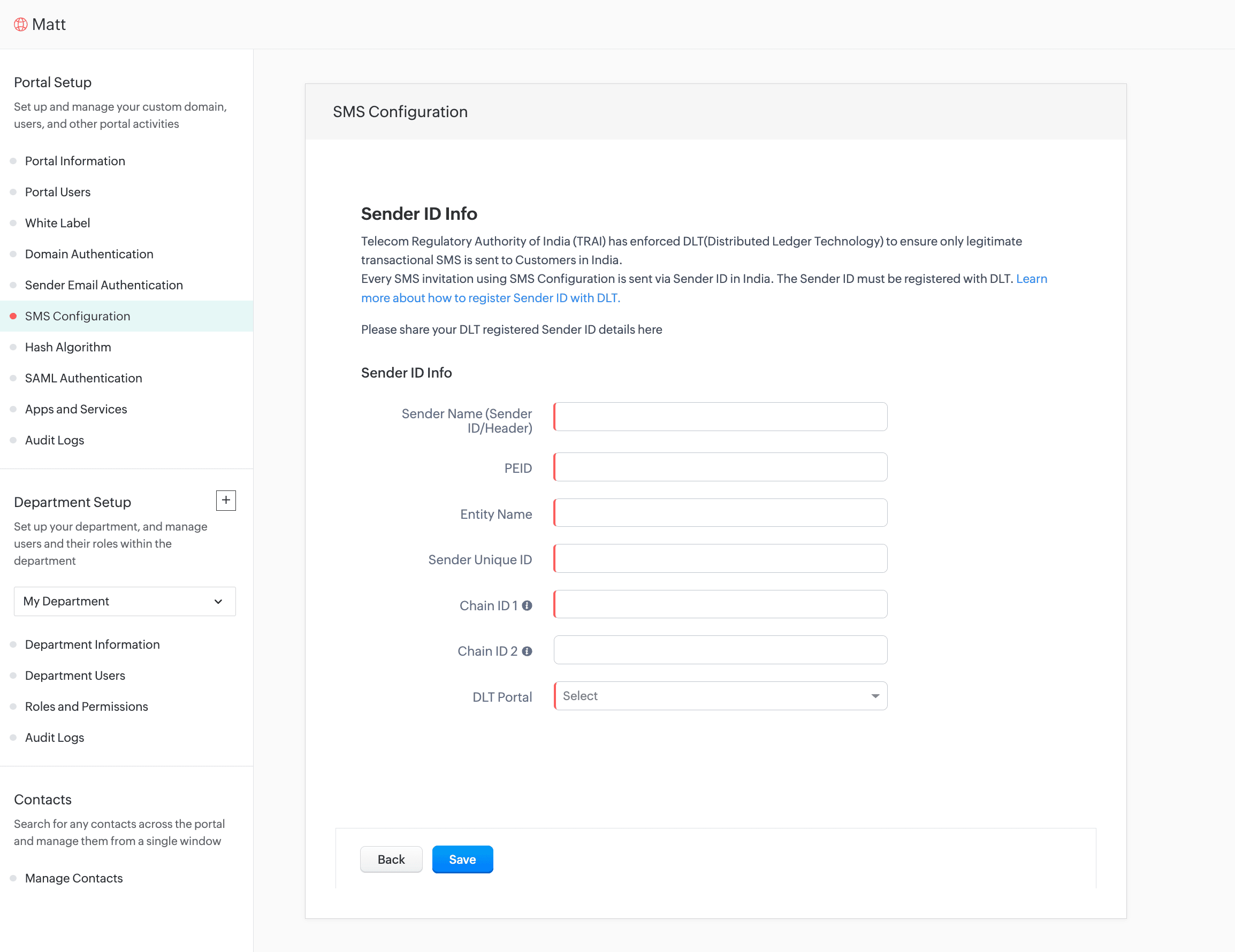Open the Learn more about DLT registration link
Viewport: 1235px width, 952px height.
point(490,298)
